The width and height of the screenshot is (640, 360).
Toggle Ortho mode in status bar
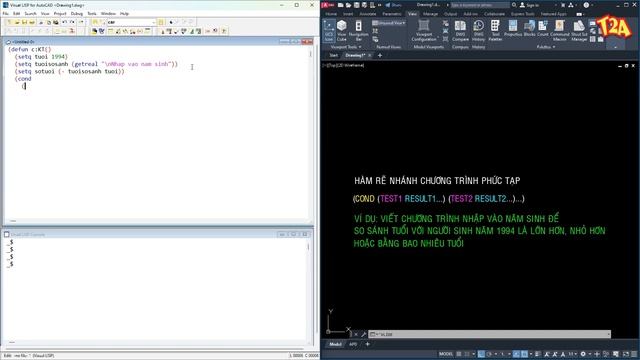pyautogui.click(x=482, y=354)
